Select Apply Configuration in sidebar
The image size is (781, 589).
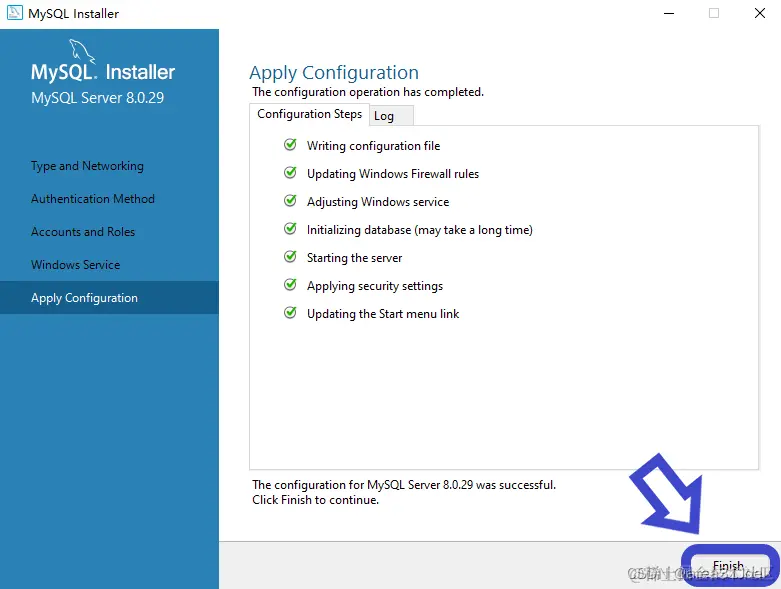pyautogui.click(x=109, y=298)
